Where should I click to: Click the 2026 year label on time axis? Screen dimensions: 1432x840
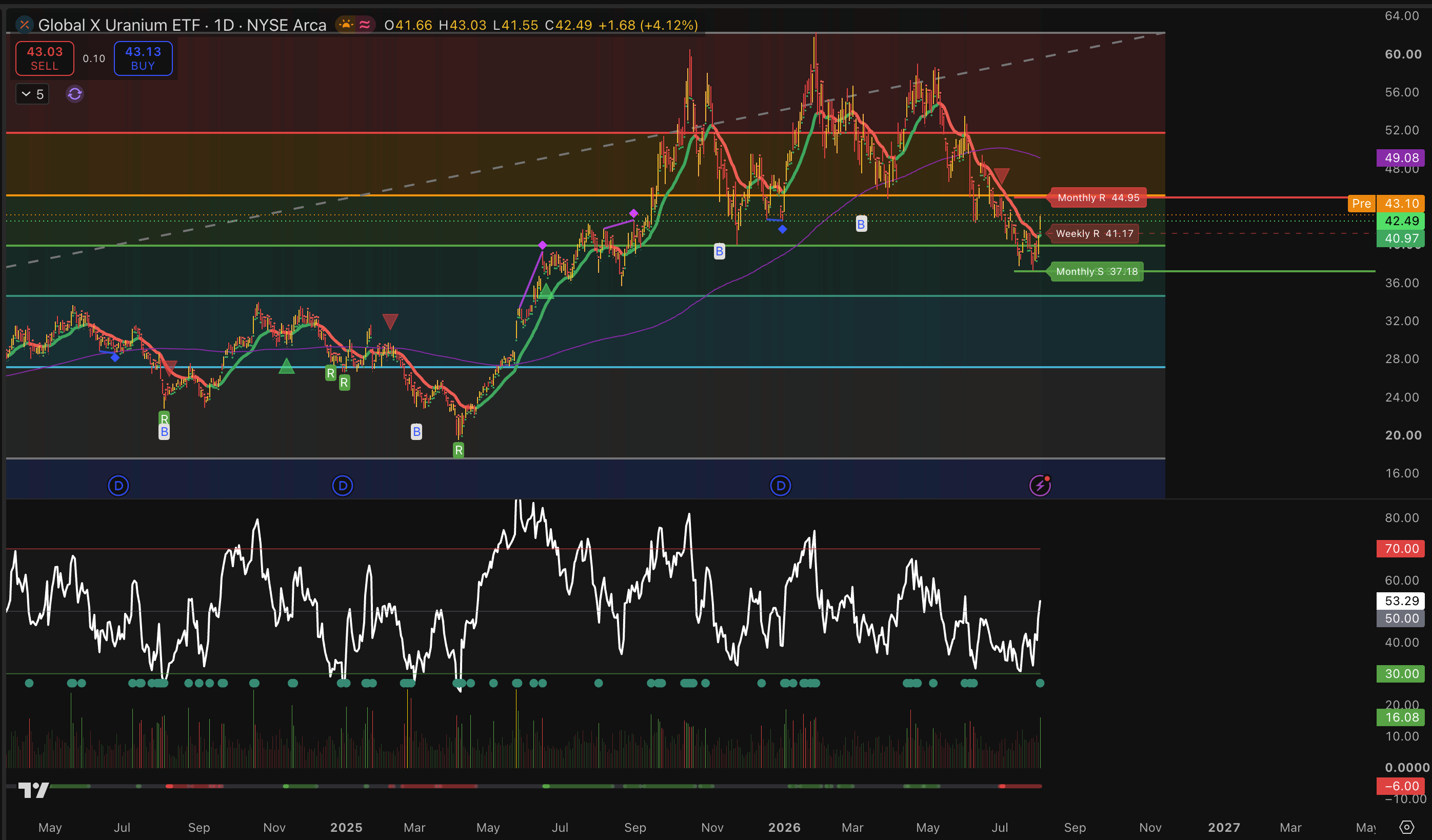click(x=784, y=828)
